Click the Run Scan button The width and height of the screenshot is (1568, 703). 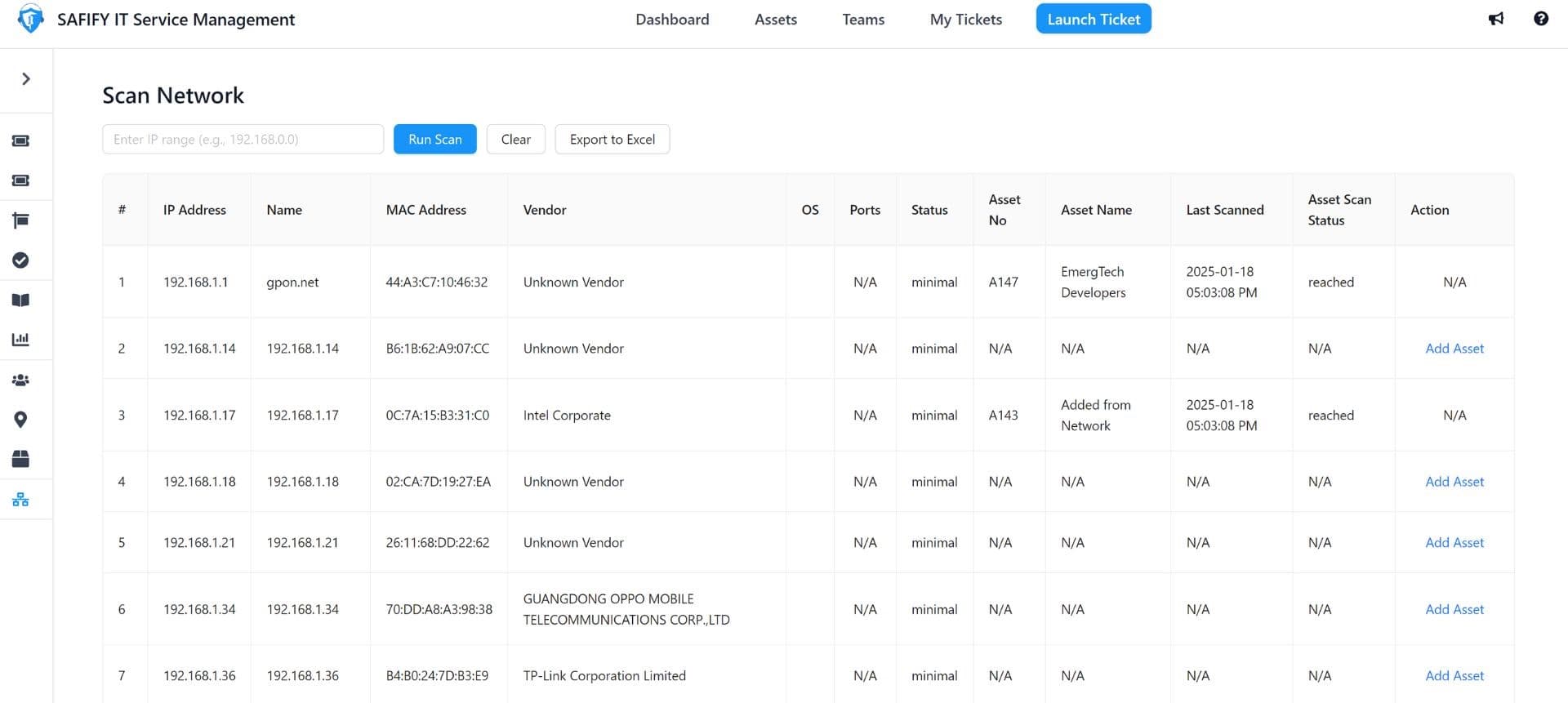click(434, 140)
